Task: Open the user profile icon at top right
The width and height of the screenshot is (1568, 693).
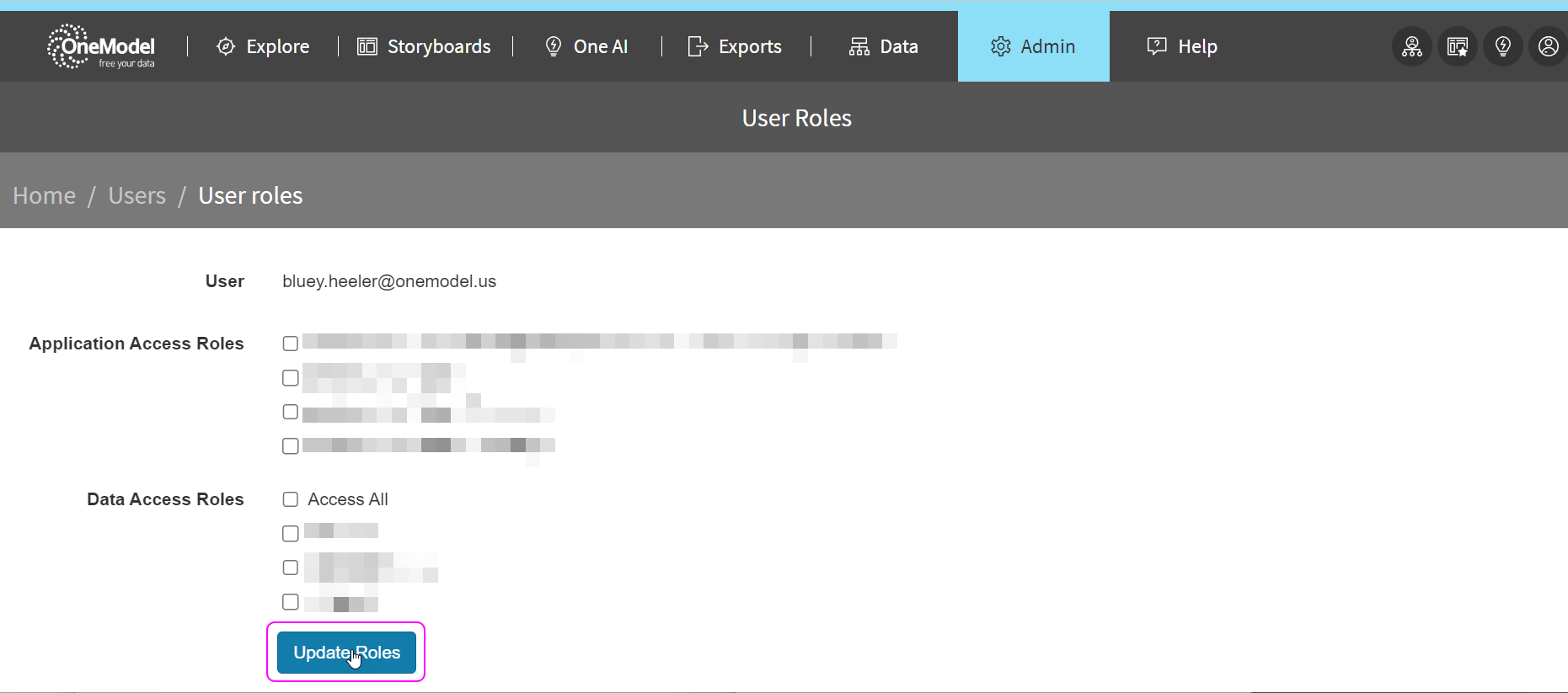Action: (x=1549, y=46)
